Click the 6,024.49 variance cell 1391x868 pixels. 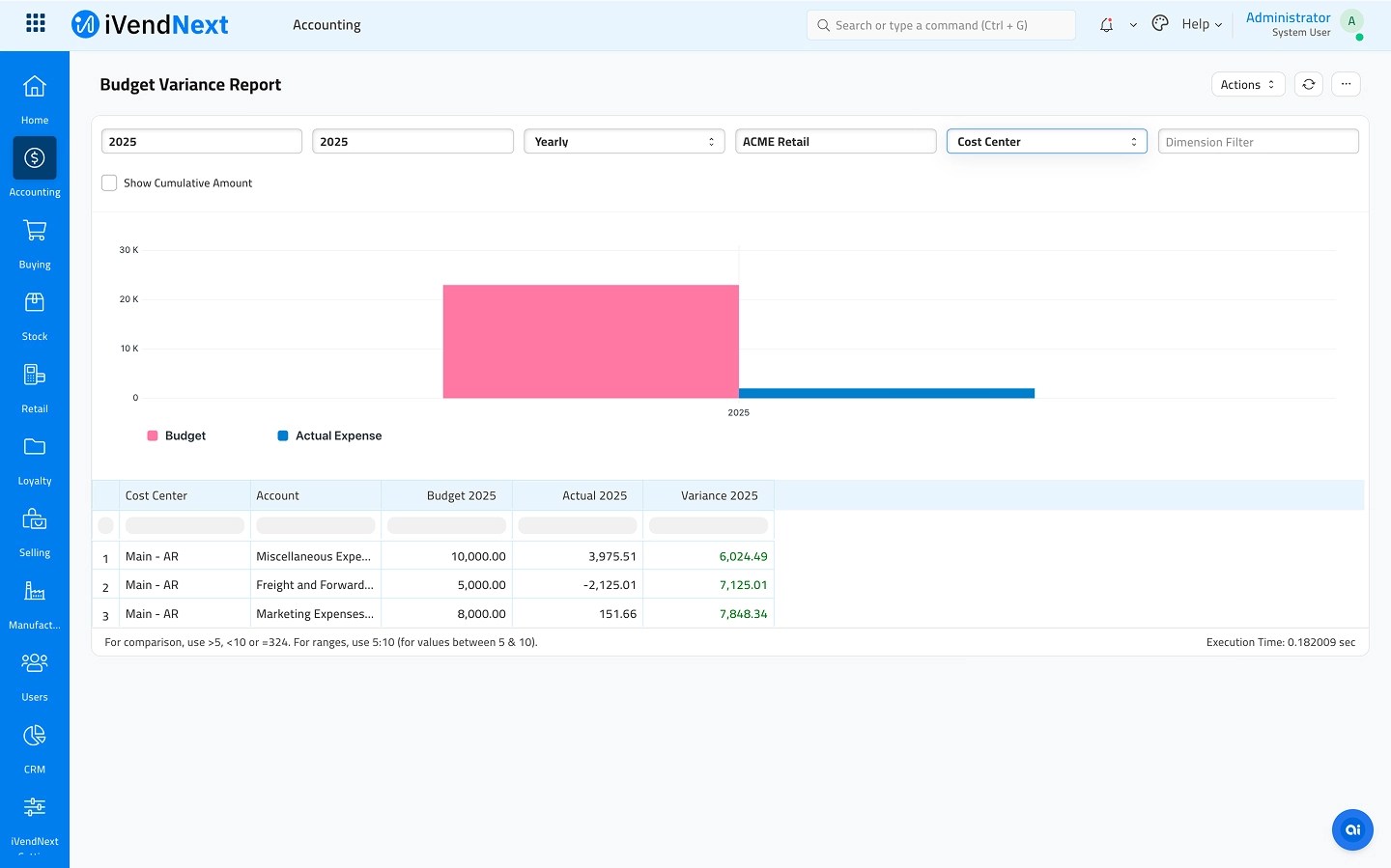point(708,556)
